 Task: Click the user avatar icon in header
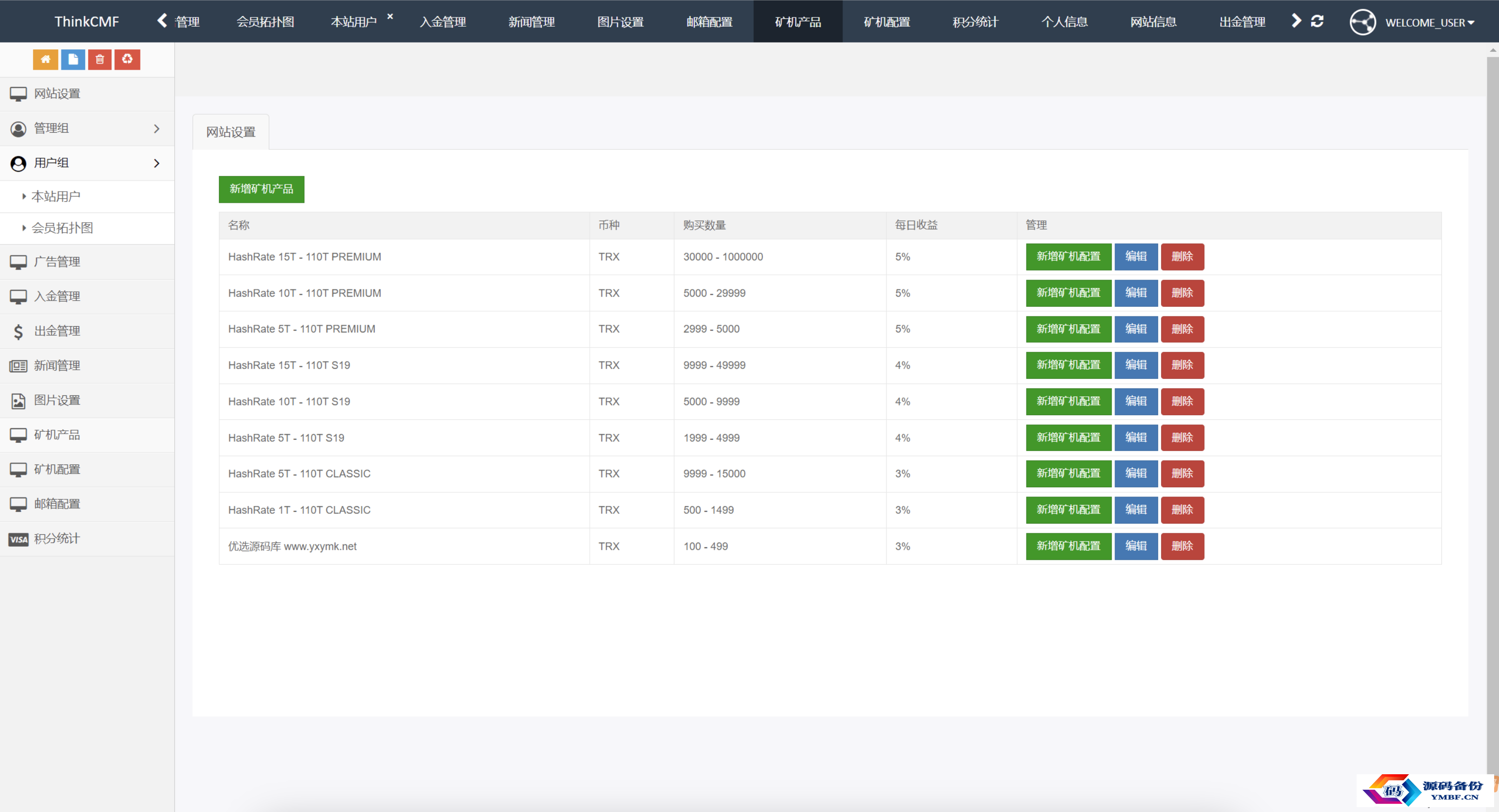(1362, 22)
